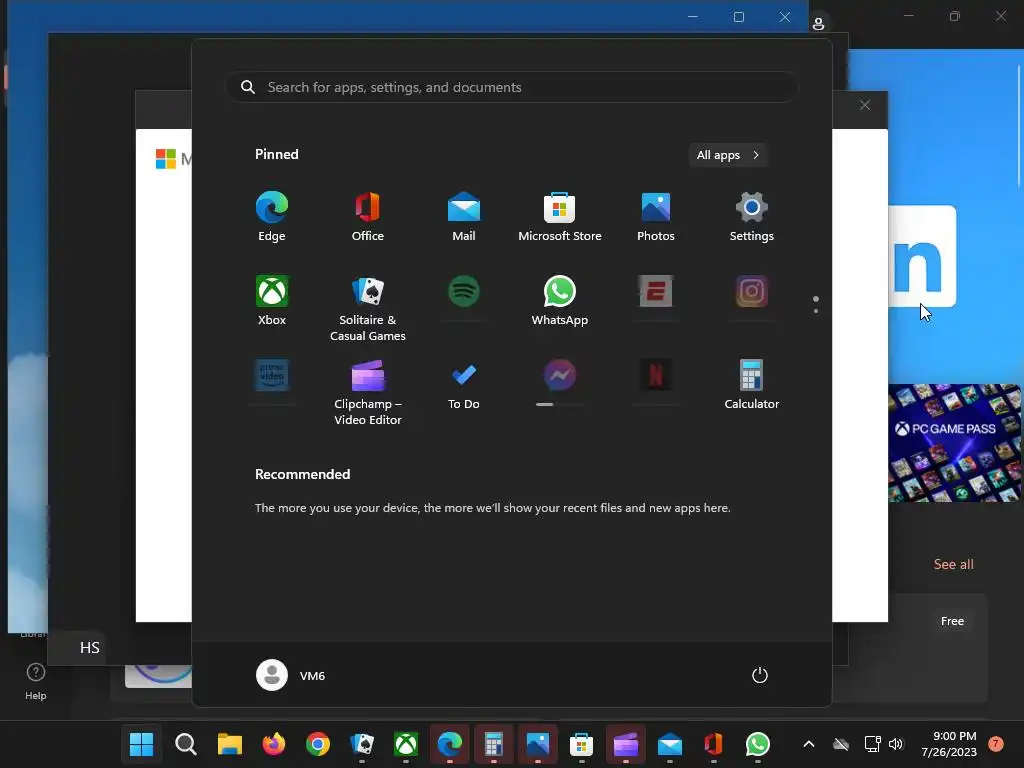Open network status in system tray

coord(872,744)
